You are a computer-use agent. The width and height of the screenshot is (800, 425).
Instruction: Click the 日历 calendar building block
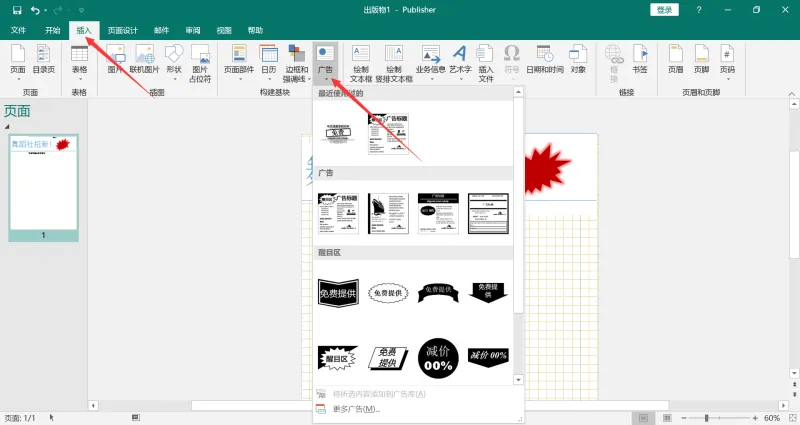pyautogui.click(x=269, y=62)
